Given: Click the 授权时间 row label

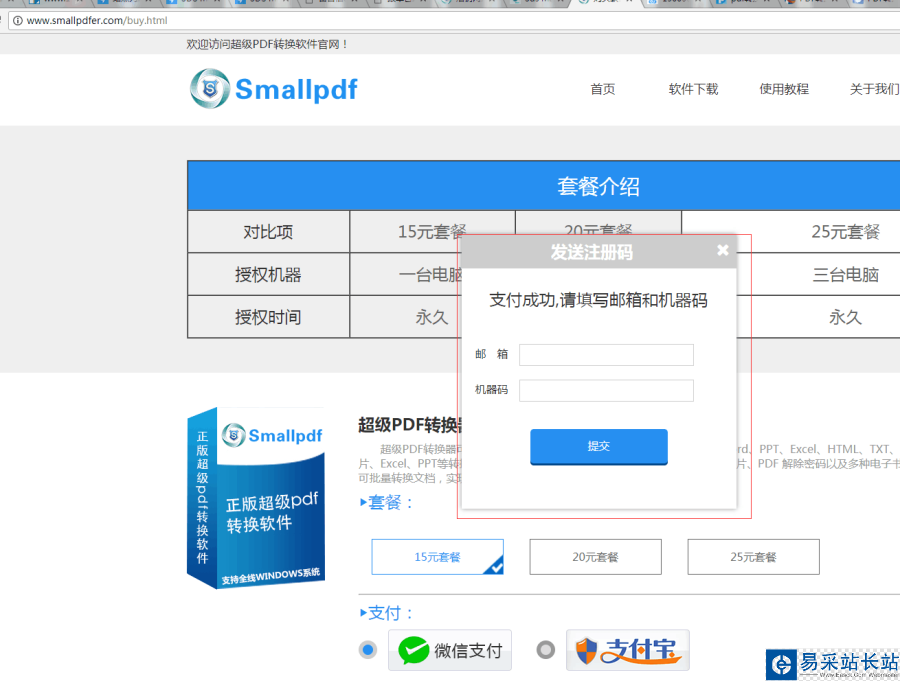Looking at the screenshot, I should click(268, 317).
